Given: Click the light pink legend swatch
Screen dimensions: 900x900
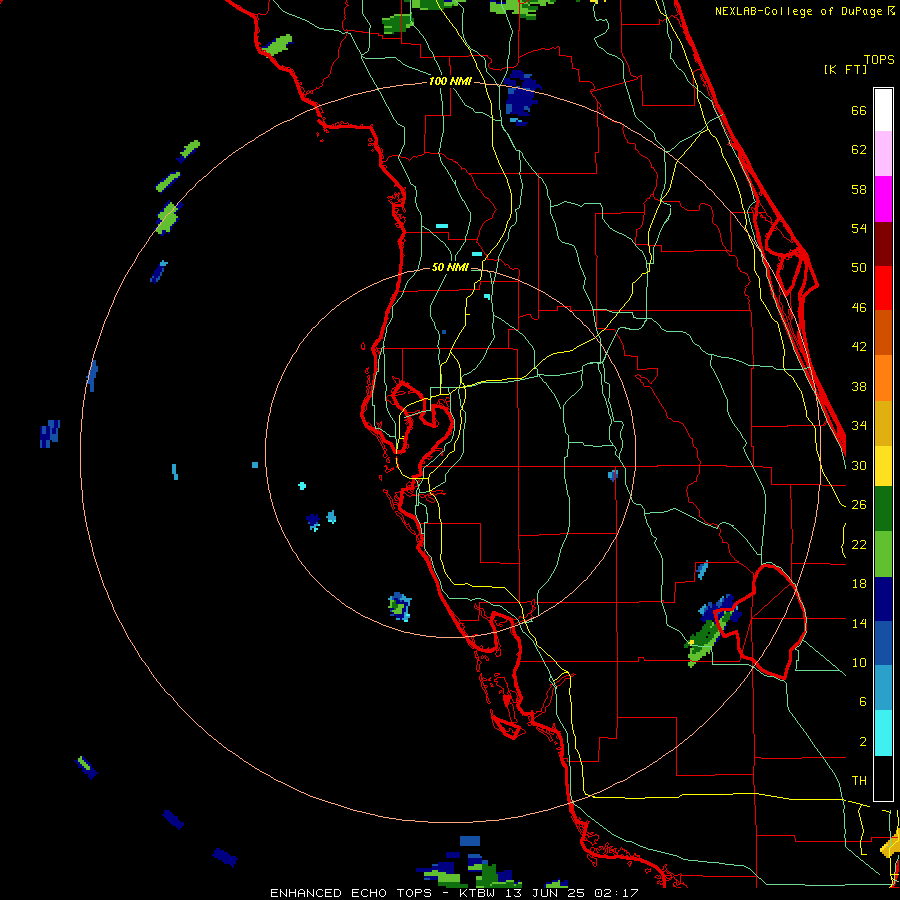Looking at the screenshot, I should pyautogui.click(x=883, y=154).
